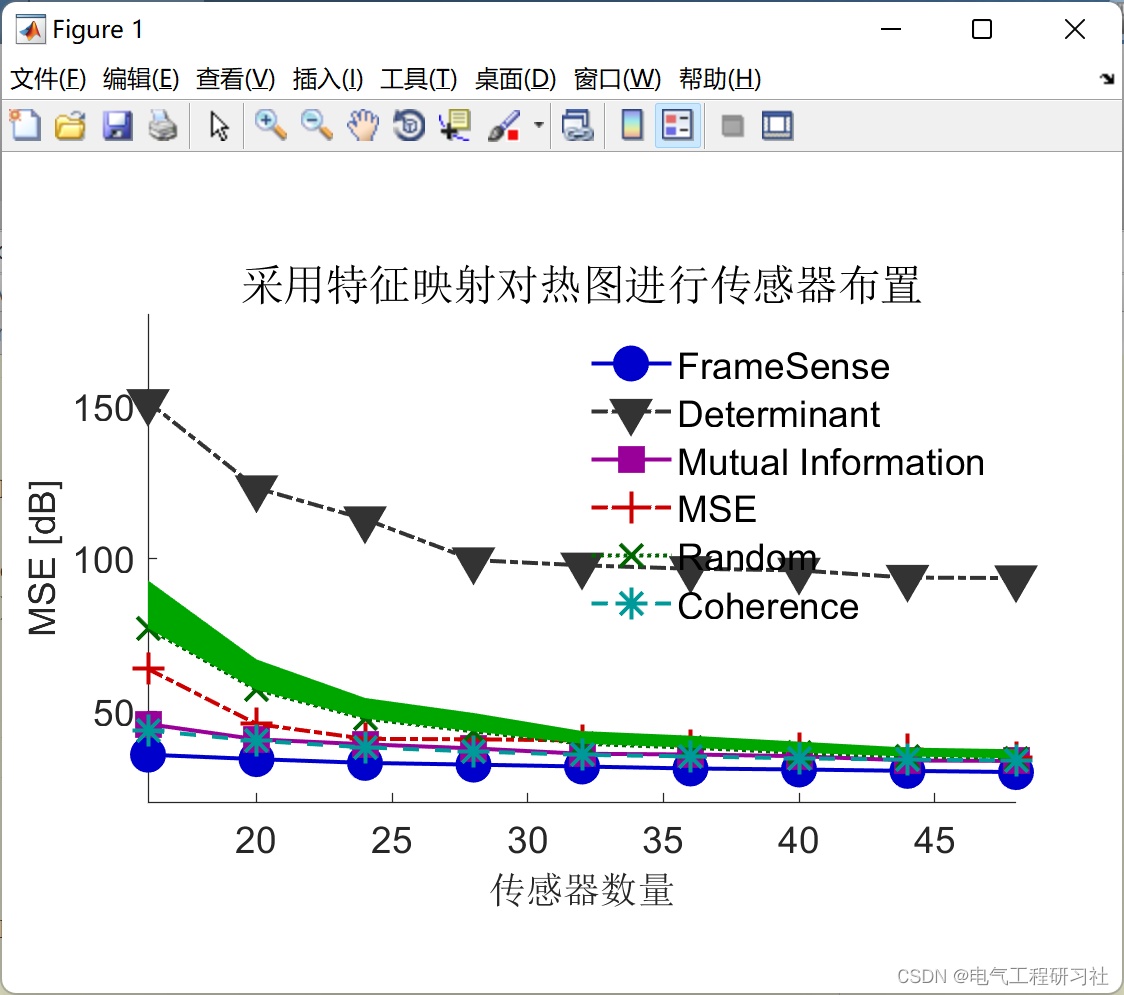The width and height of the screenshot is (1124, 995).
Task: Select the Pan hand tool
Action: coord(363,126)
